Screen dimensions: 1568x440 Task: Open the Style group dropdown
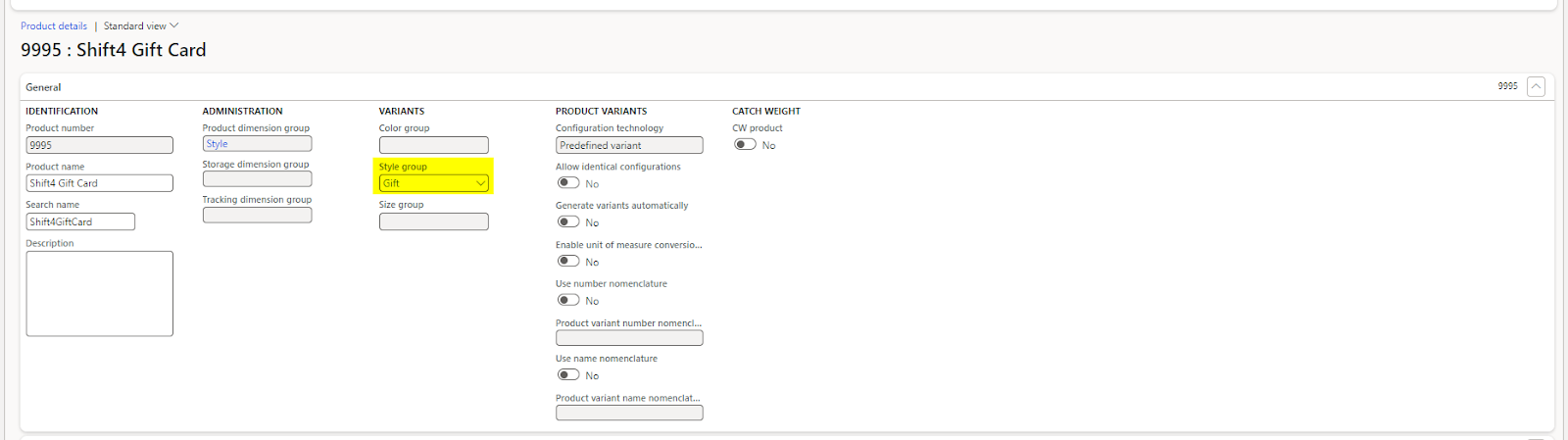(x=480, y=183)
